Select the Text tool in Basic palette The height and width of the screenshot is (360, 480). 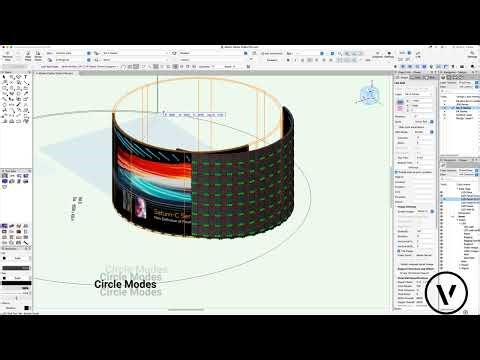coord(26,77)
